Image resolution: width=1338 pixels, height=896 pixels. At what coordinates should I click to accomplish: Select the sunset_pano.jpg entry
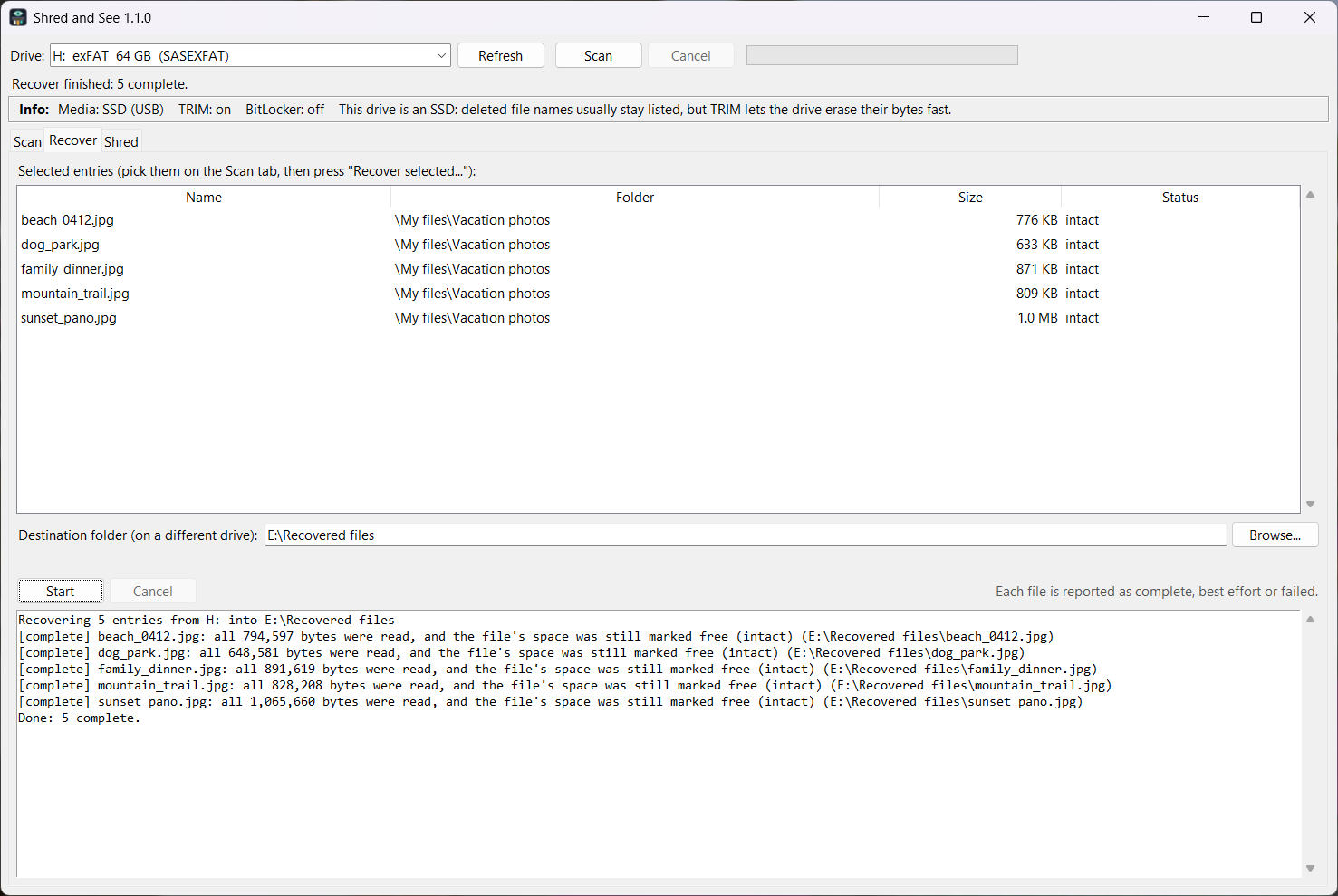659,318
